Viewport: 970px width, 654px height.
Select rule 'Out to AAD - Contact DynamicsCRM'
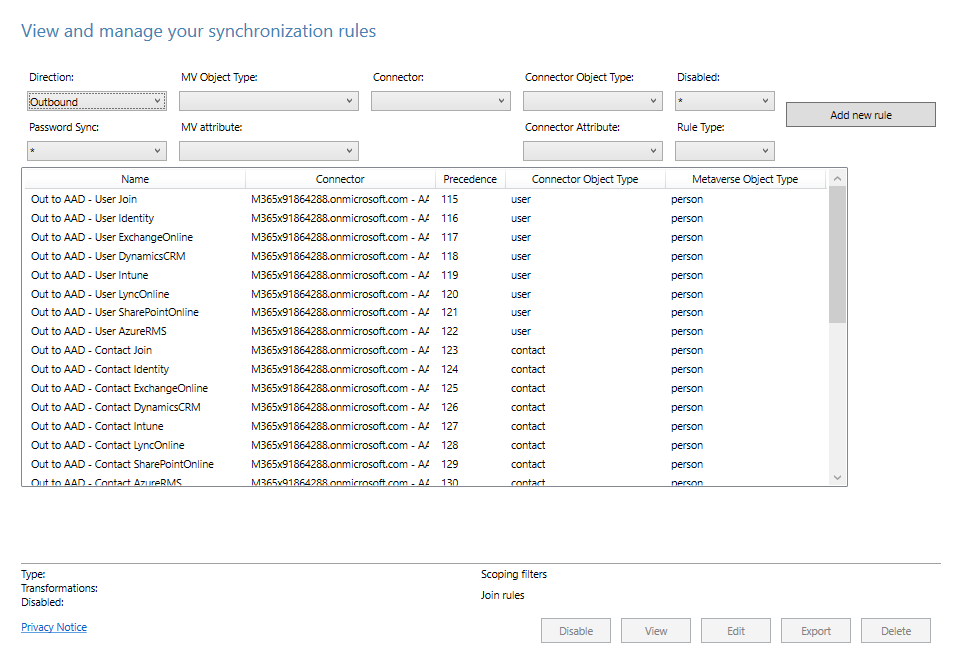tap(425, 407)
